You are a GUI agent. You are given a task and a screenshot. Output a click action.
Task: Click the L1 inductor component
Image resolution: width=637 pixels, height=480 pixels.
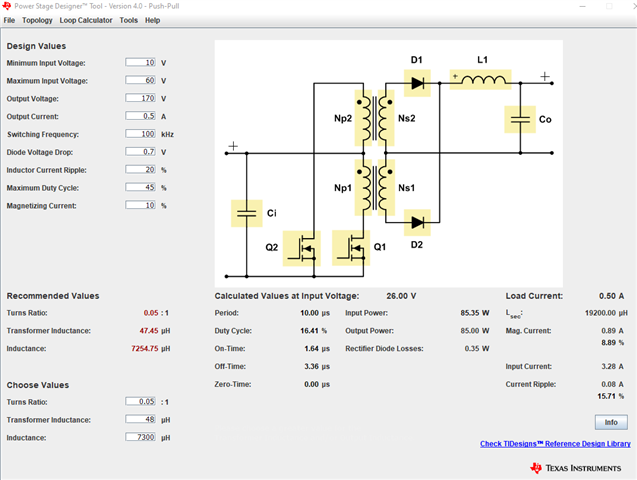tap(481, 80)
